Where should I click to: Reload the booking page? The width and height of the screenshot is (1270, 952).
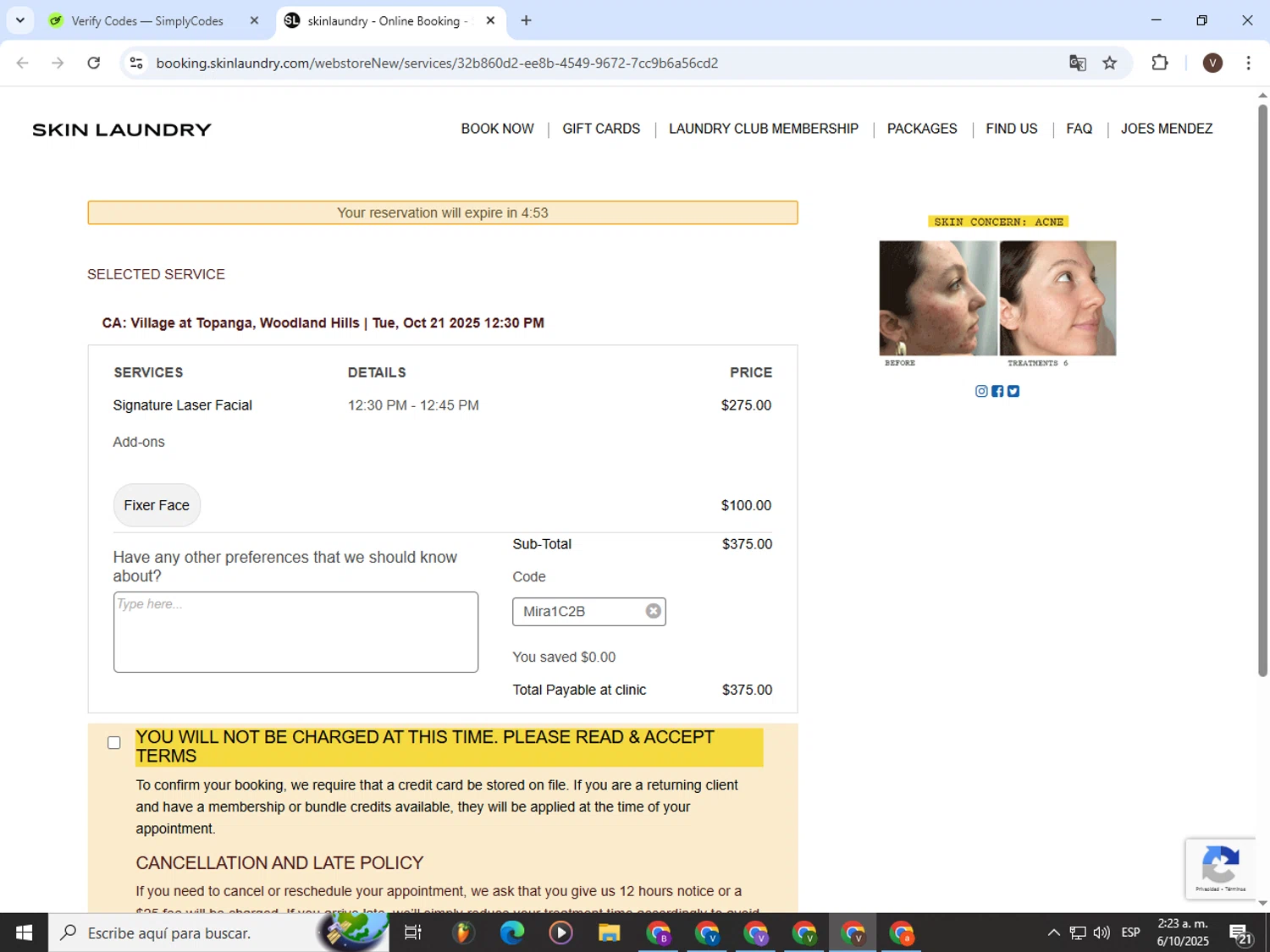[x=94, y=63]
